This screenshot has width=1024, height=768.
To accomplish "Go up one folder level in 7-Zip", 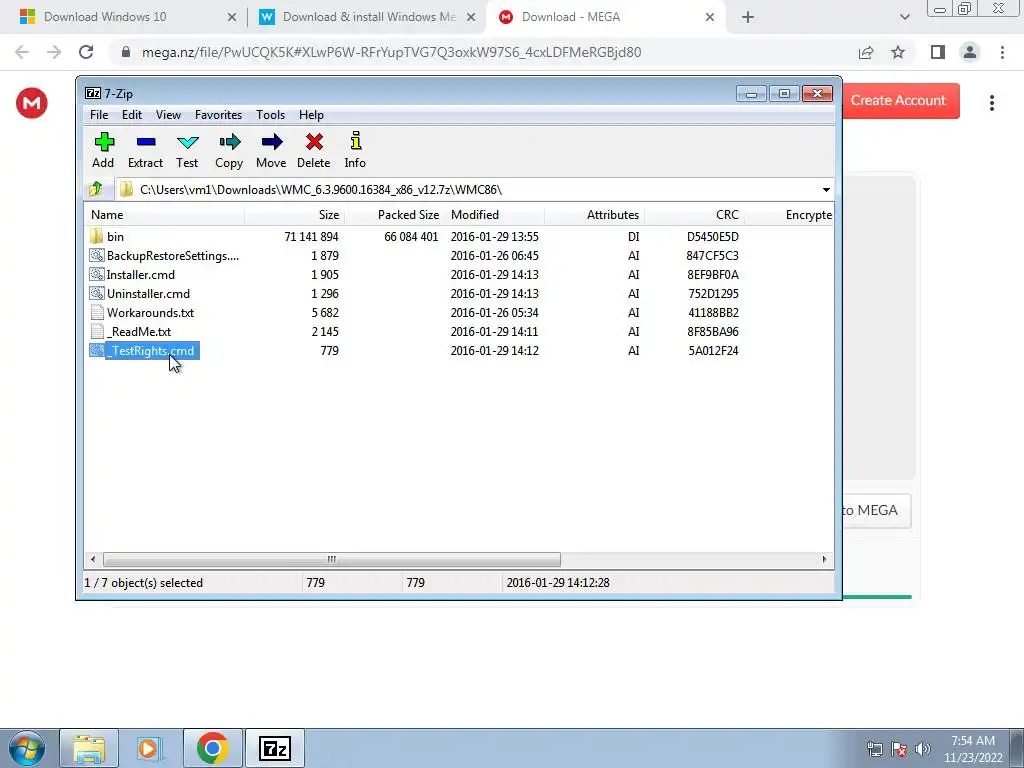I will [96, 189].
